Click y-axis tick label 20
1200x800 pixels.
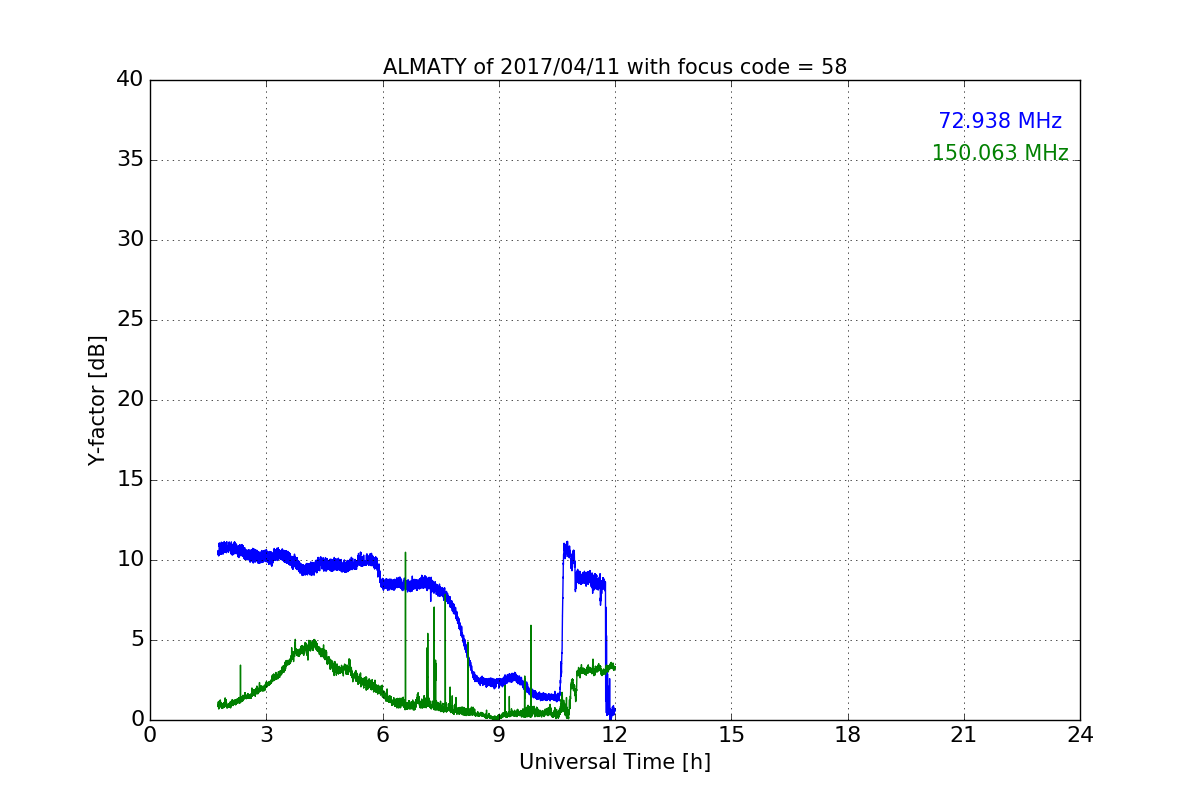(130, 400)
